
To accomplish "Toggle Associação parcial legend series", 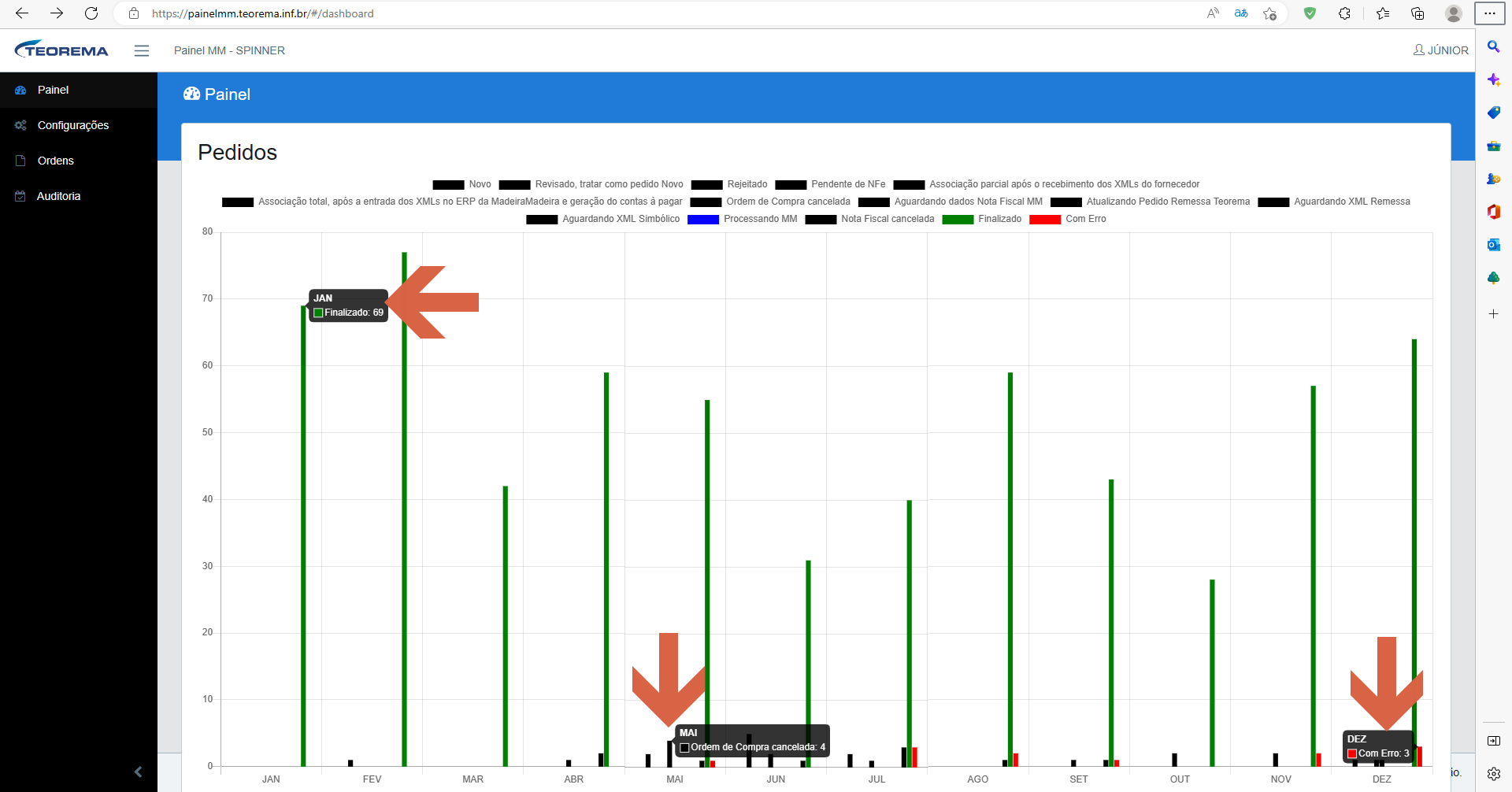I will (x=1047, y=184).
